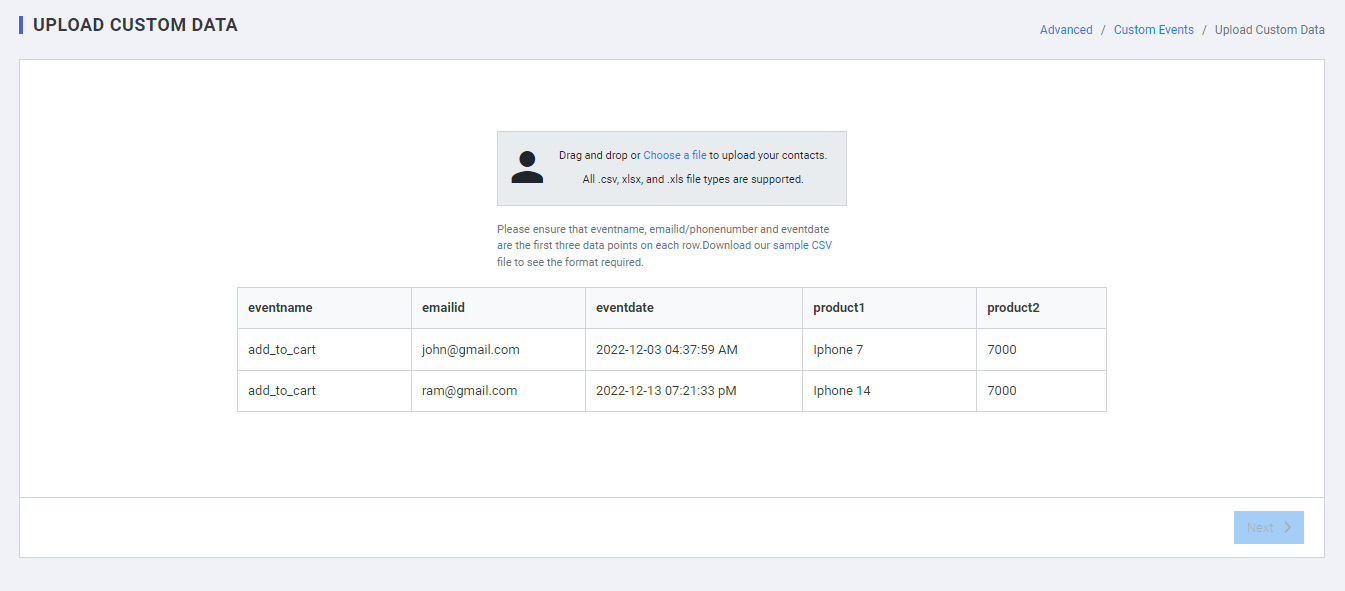Click the 7000 value in the Iphone 14 row
Image resolution: width=1345 pixels, height=591 pixels.
tap(1001, 391)
